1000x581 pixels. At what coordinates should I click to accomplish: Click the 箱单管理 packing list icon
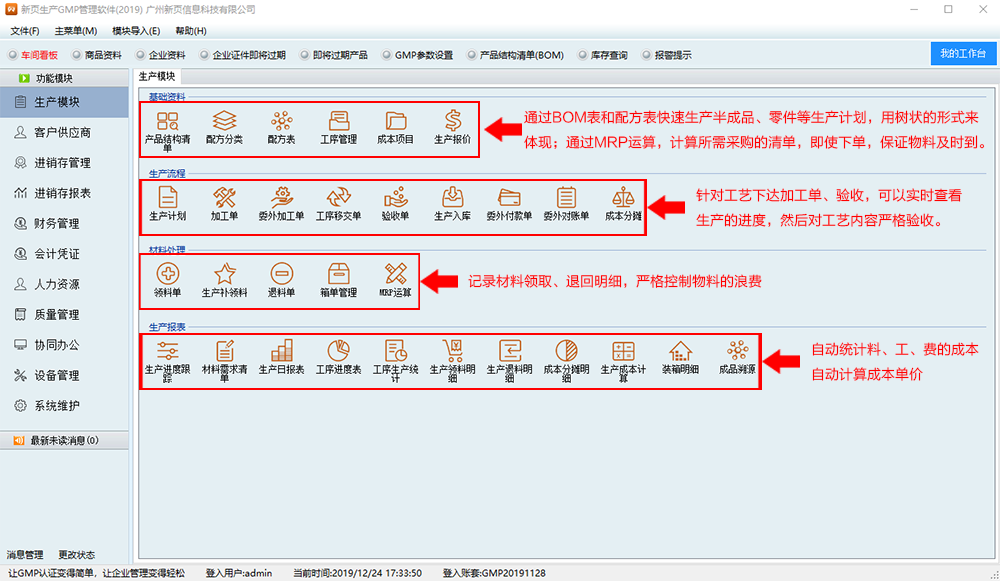[338, 275]
